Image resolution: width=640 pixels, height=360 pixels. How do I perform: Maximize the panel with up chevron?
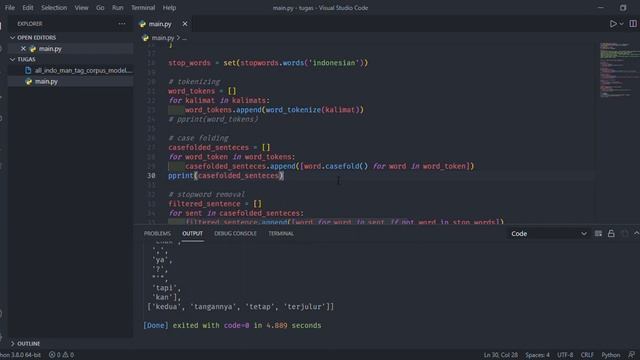(x=636, y=233)
